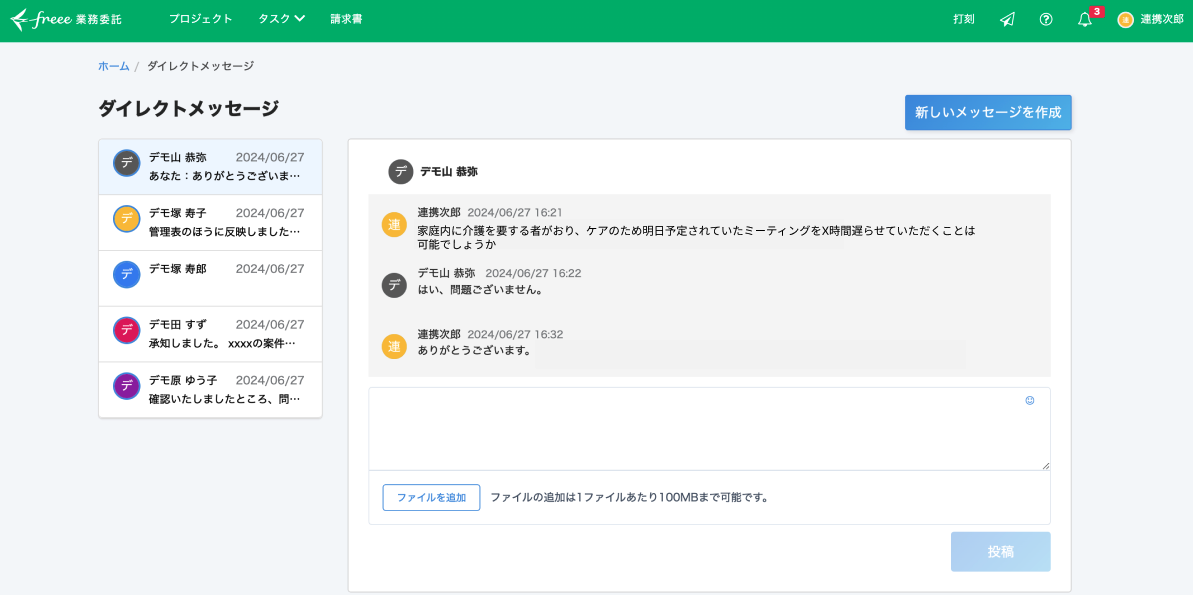Image resolution: width=1193 pixels, height=595 pixels.
Task: Click the ファイルを追加 button
Action: pyautogui.click(x=431, y=497)
